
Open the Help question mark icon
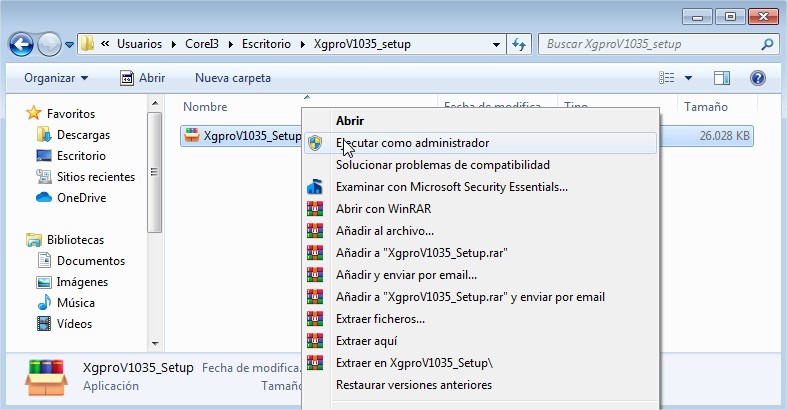(x=757, y=78)
